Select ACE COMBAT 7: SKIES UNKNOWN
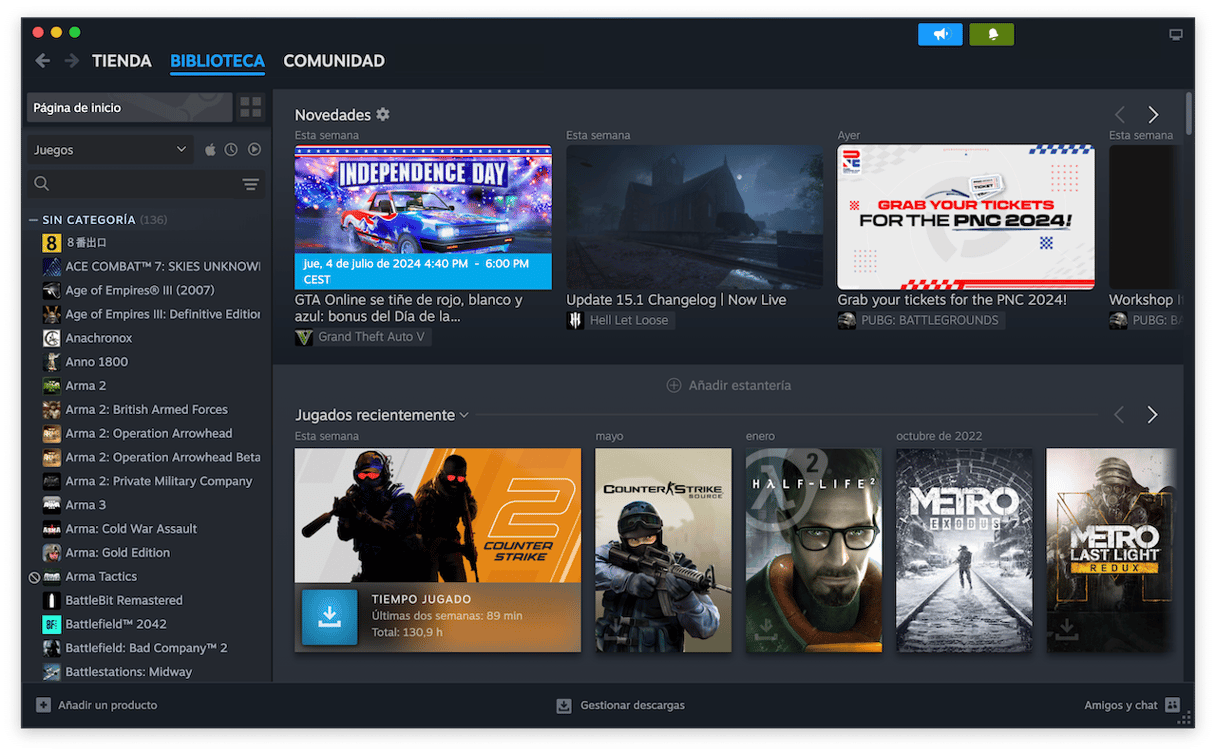Image resolution: width=1216 pixels, height=753 pixels. (x=149, y=266)
